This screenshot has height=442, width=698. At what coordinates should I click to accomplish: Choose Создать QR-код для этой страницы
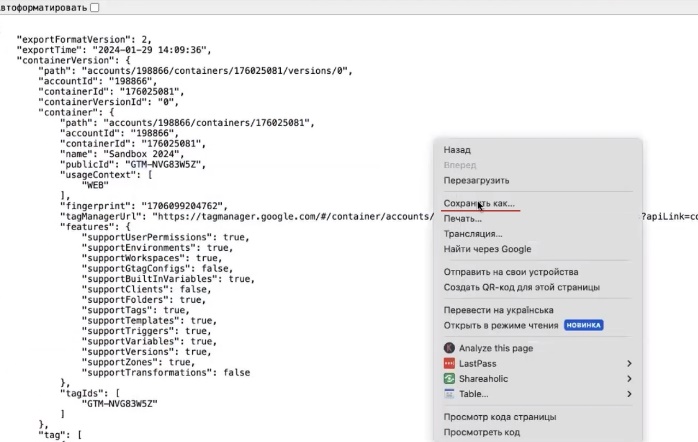(x=521, y=287)
